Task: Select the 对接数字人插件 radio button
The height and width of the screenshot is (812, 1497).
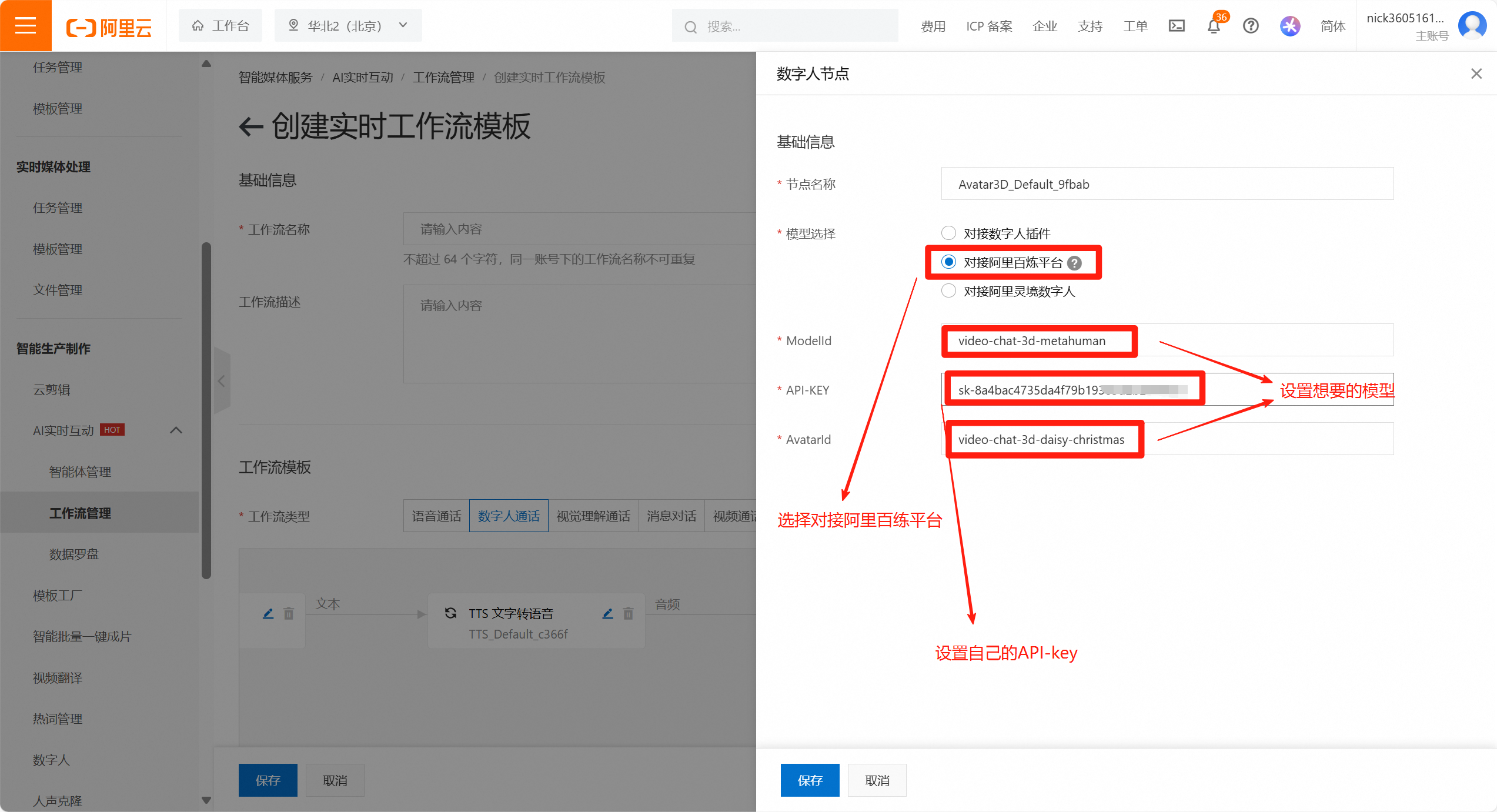Action: pyautogui.click(x=948, y=233)
